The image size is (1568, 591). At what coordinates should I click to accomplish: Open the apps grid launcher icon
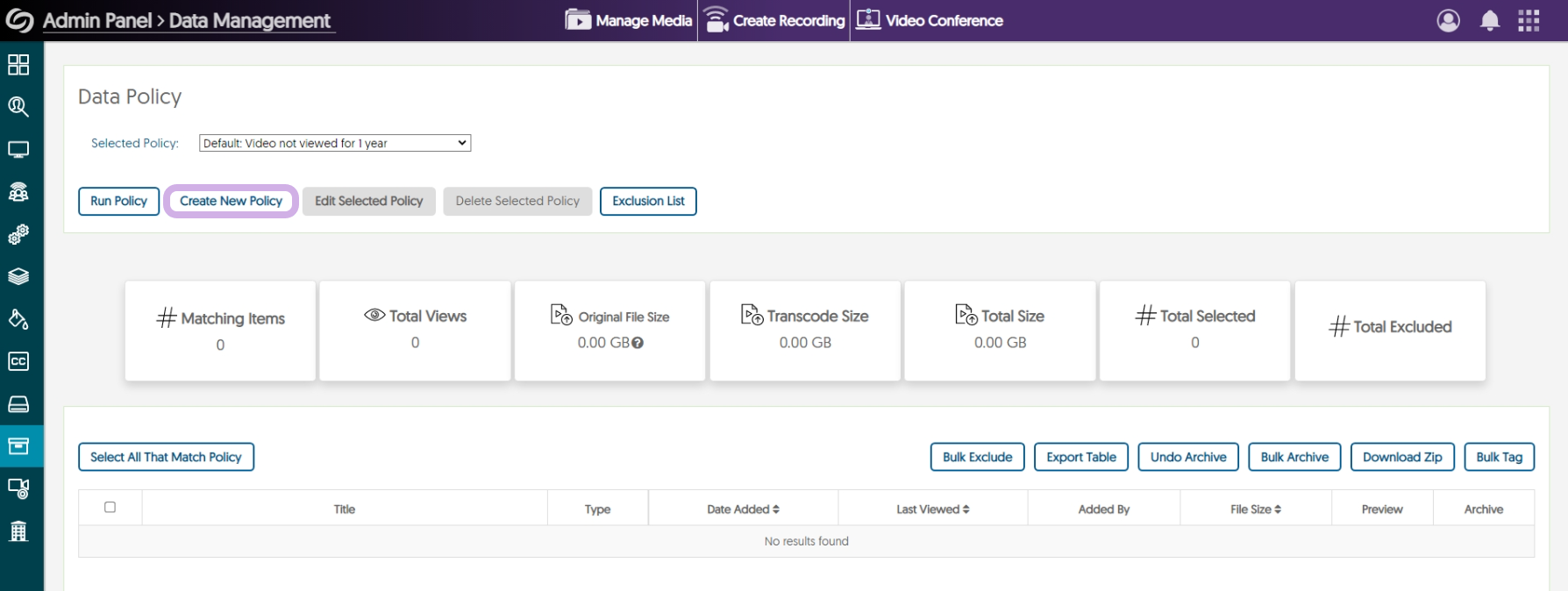tap(1529, 21)
